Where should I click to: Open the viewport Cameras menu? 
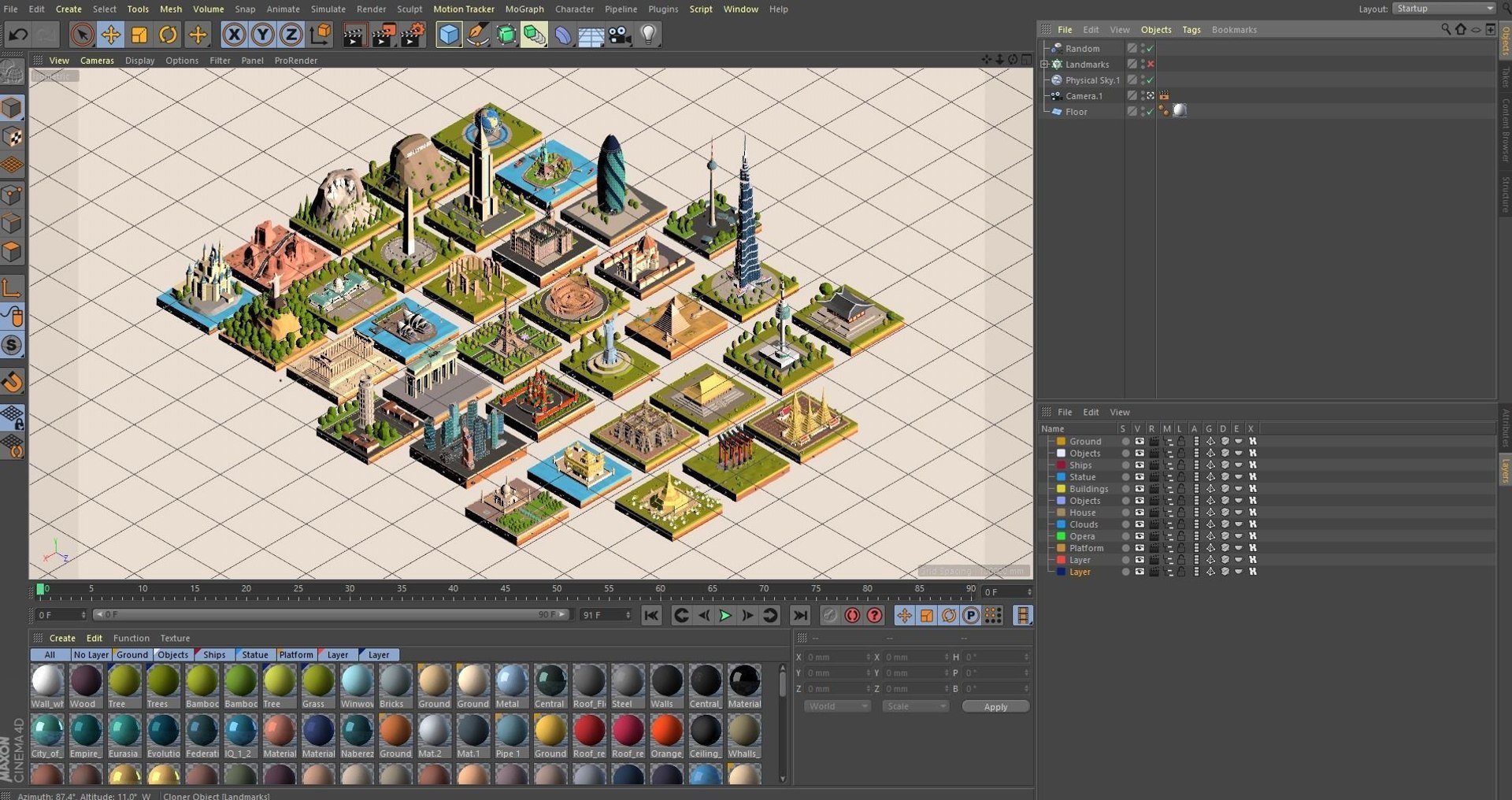[97, 61]
